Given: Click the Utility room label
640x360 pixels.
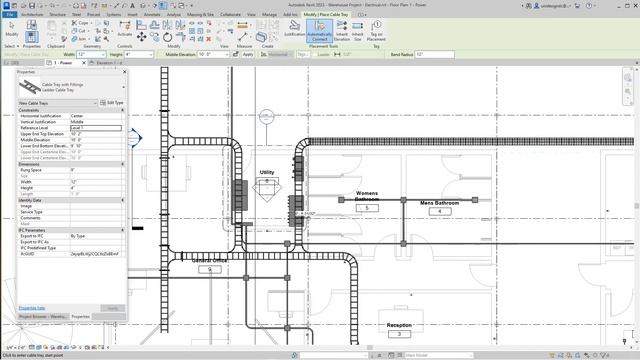Looking at the screenshot, I should point(267,172).
